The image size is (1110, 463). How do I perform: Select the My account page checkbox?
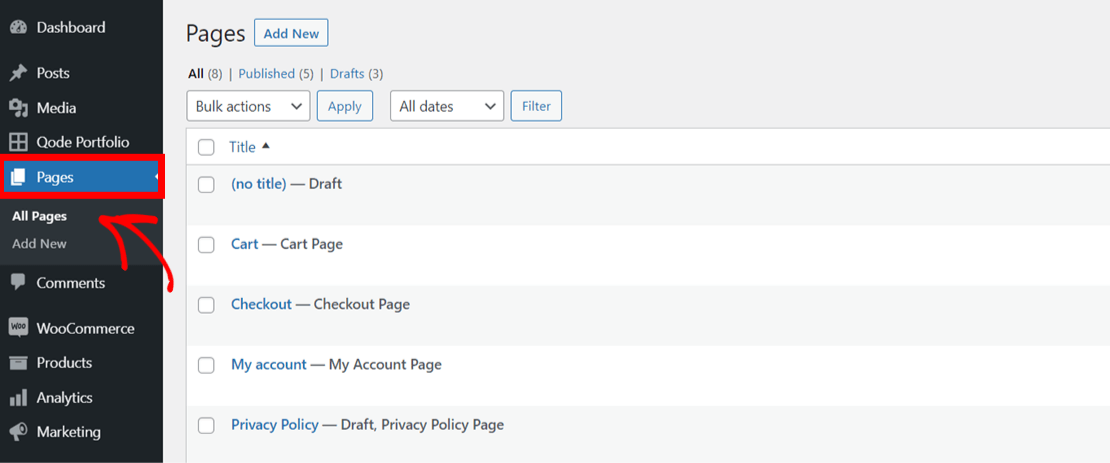tap(206, 365)
